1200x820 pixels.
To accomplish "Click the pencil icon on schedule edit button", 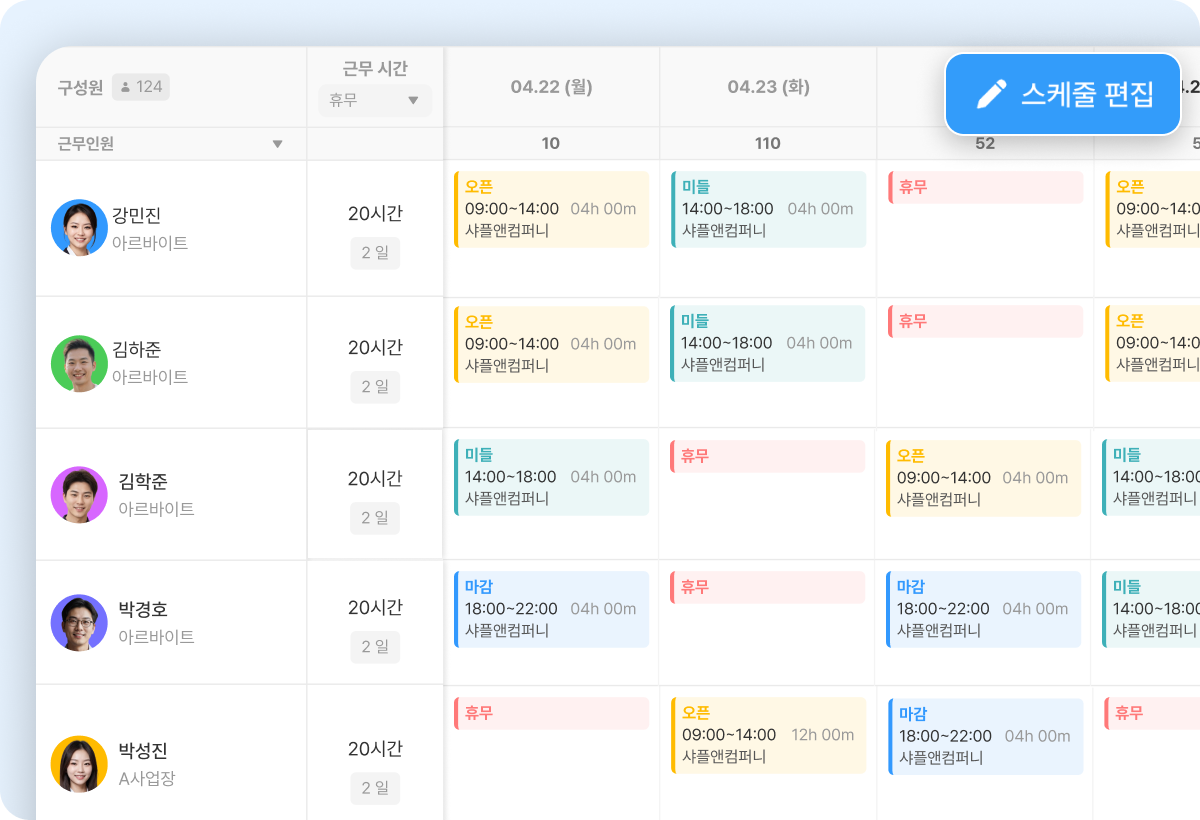I will click(991, 95).
